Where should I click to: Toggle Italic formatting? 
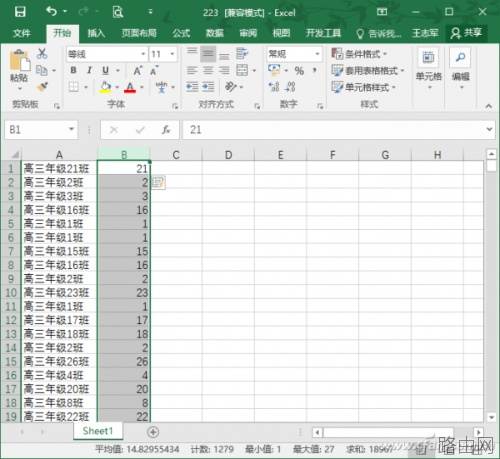pos(89,70)
